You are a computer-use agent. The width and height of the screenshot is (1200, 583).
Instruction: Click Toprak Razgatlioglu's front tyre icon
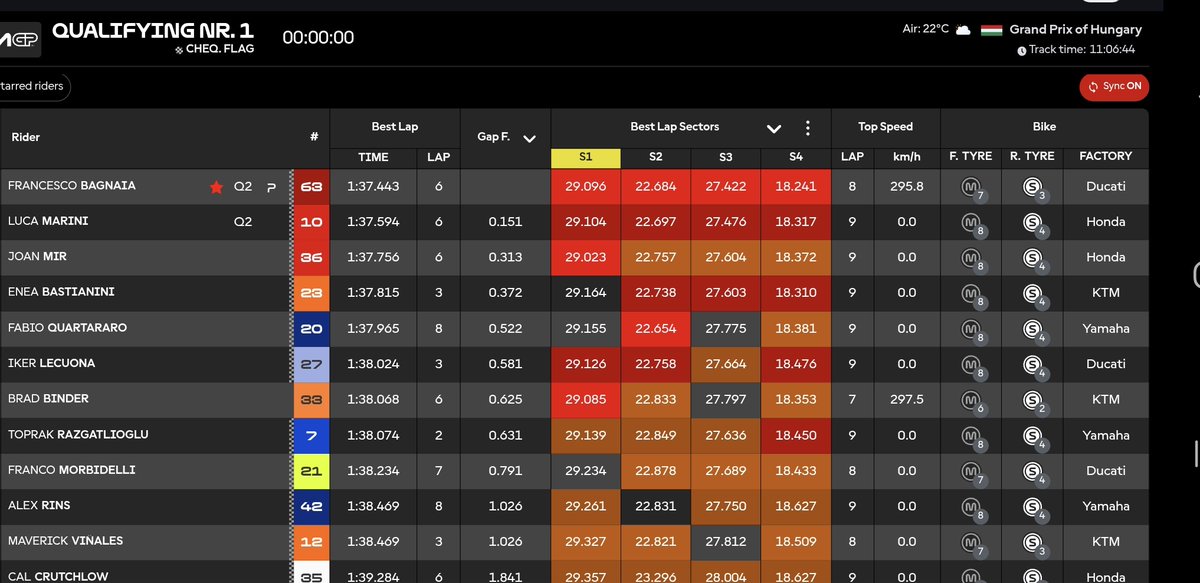tap(972, 436)
